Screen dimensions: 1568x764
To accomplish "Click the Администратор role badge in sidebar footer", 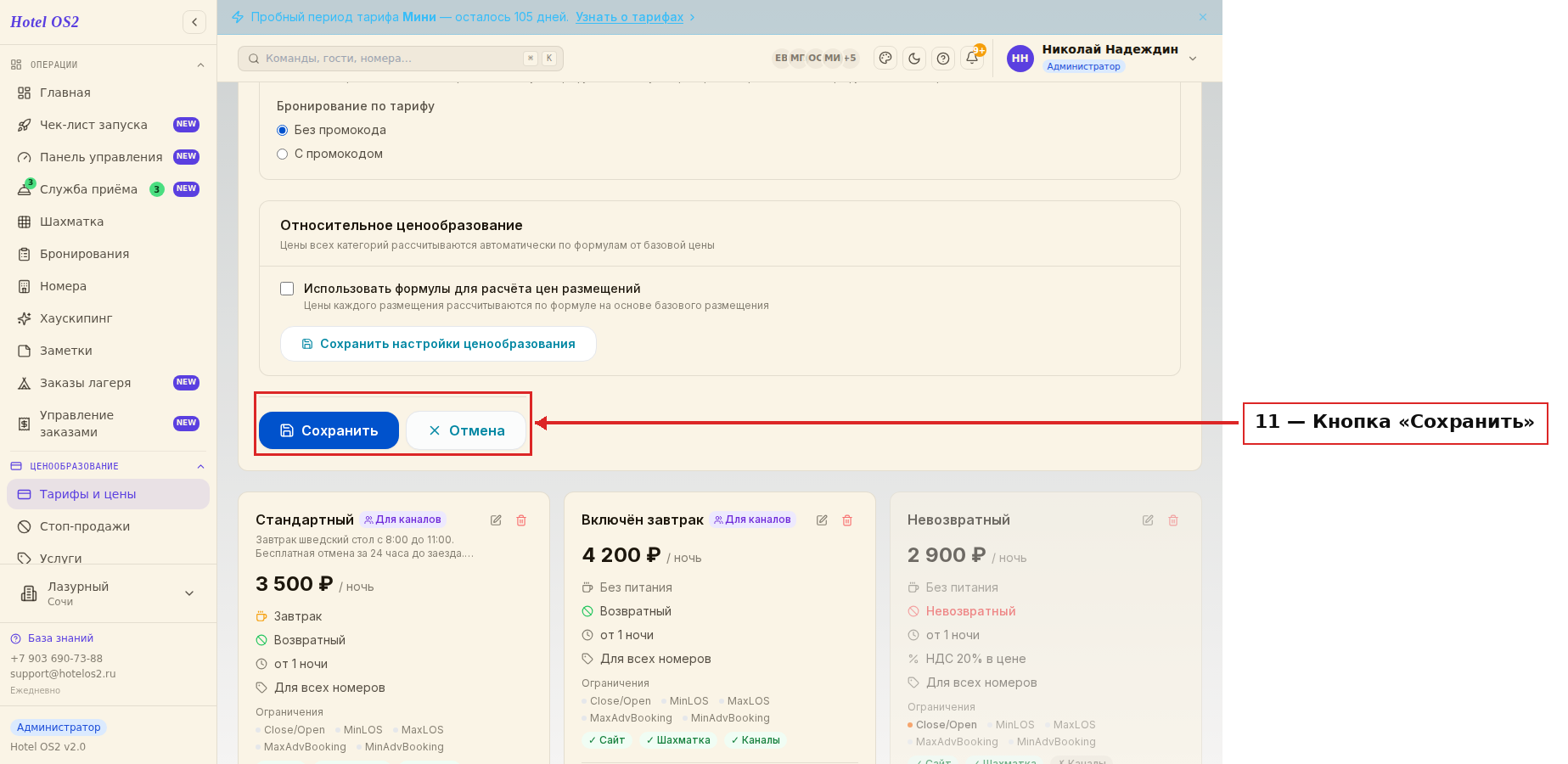I will pyautogui.click(x=59, y=727).
